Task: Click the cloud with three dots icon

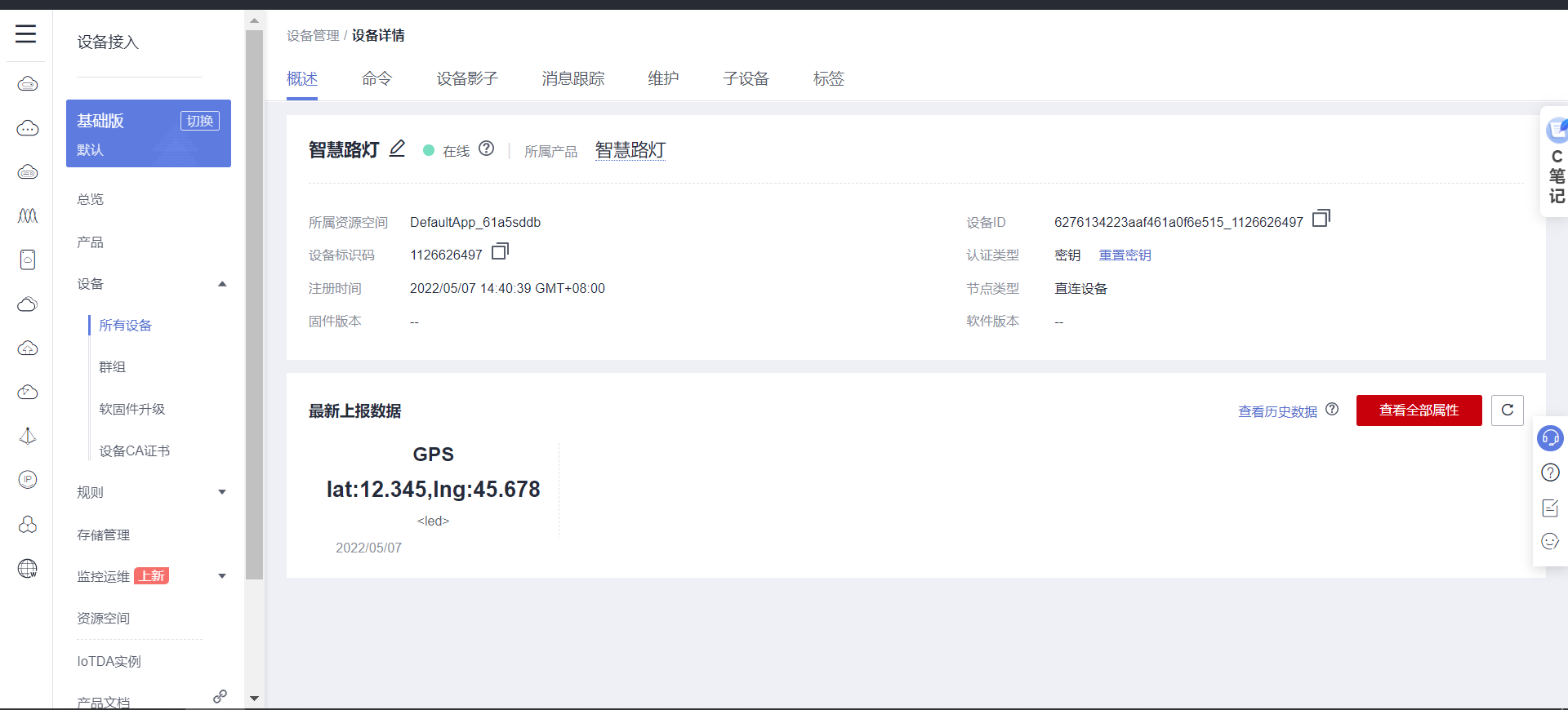Action: click(28, 128)
